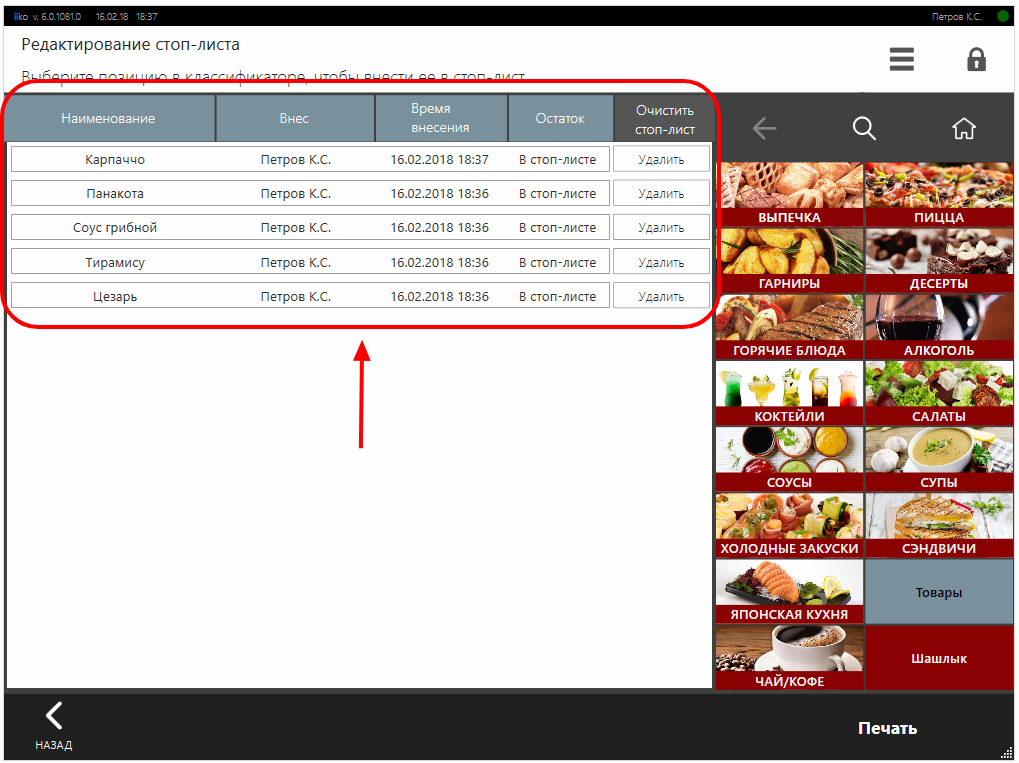Screen dimensions: 1019x763
Task: Open the ПИЦЦА category
Action: tap(939, 194)
